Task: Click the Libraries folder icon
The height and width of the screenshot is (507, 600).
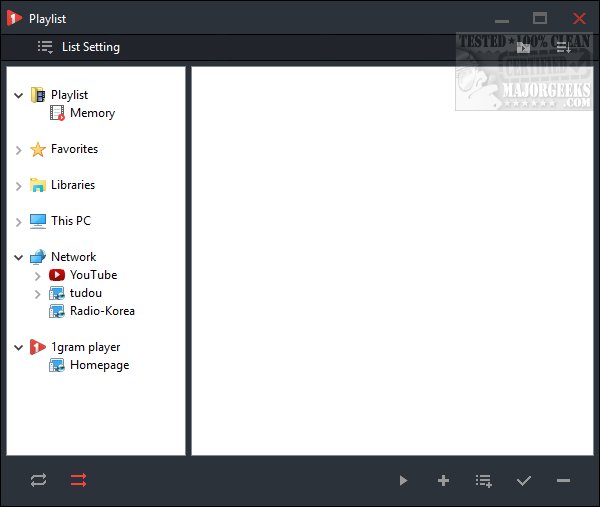Action: pos(38,185)
